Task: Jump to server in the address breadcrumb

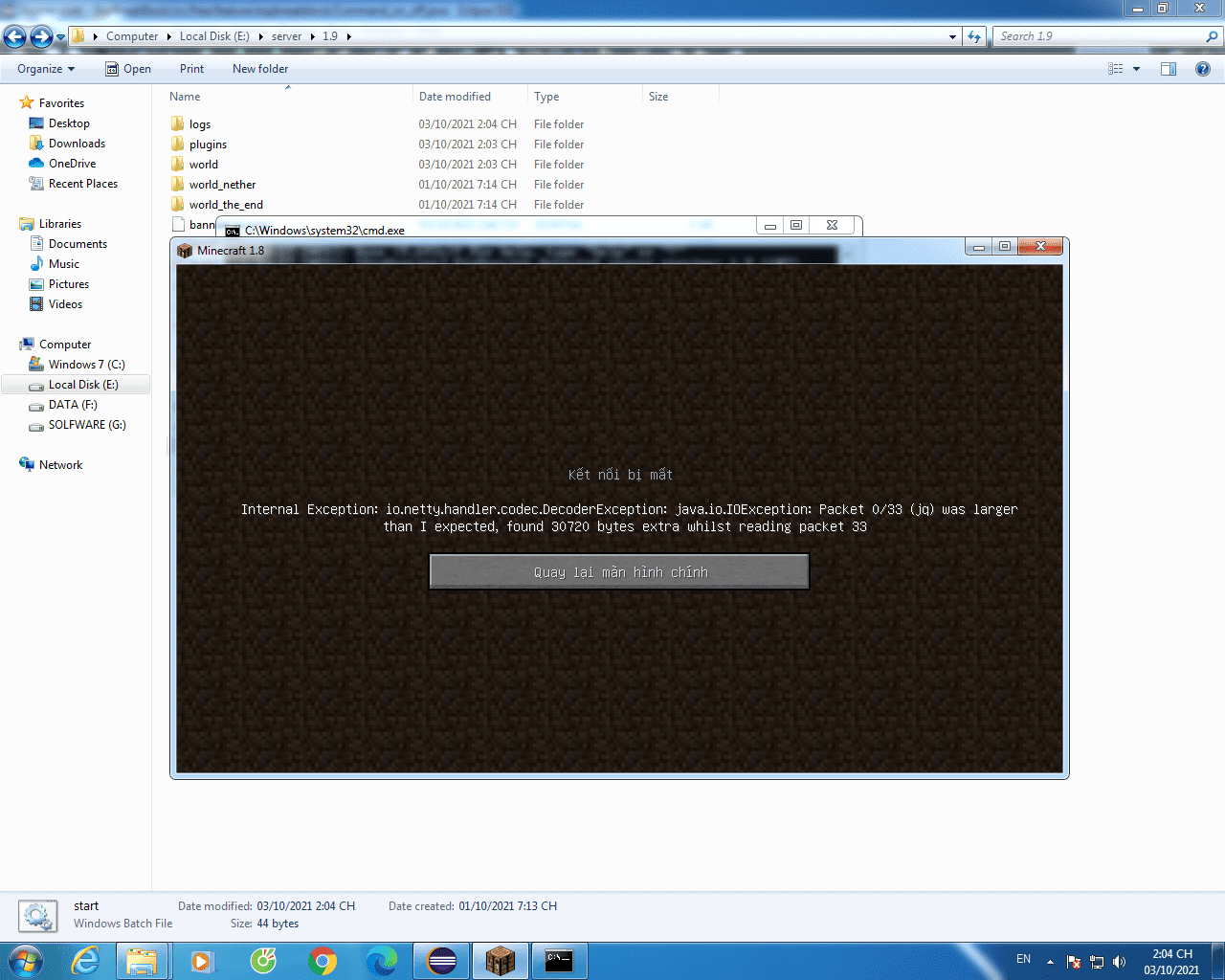Action: (x=286, y=36)
